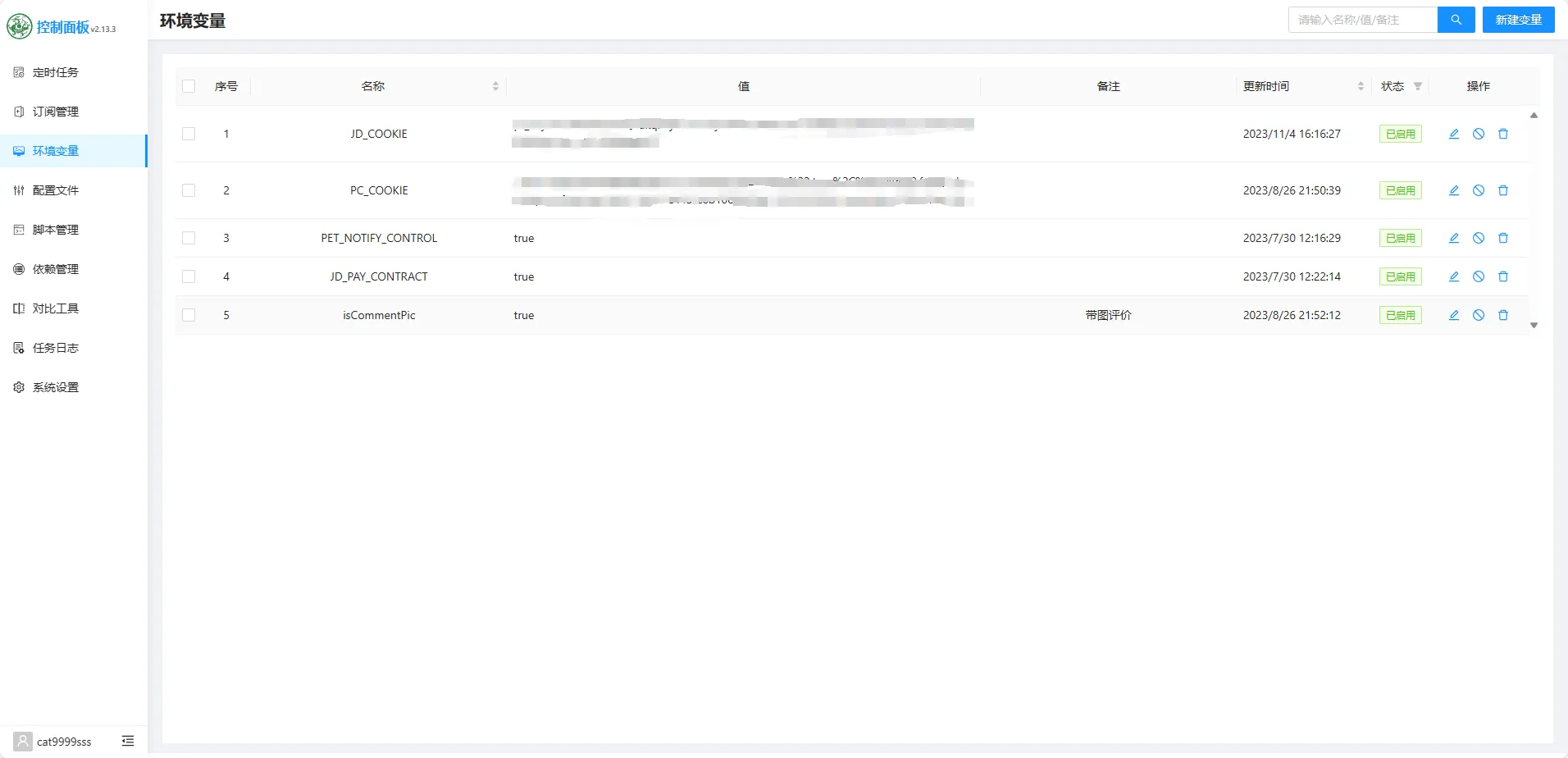Click the PET_NOTIFY_CONTROL name cell
The height and width of the screenshot is (758, 1568).
(x=379, y=238)
